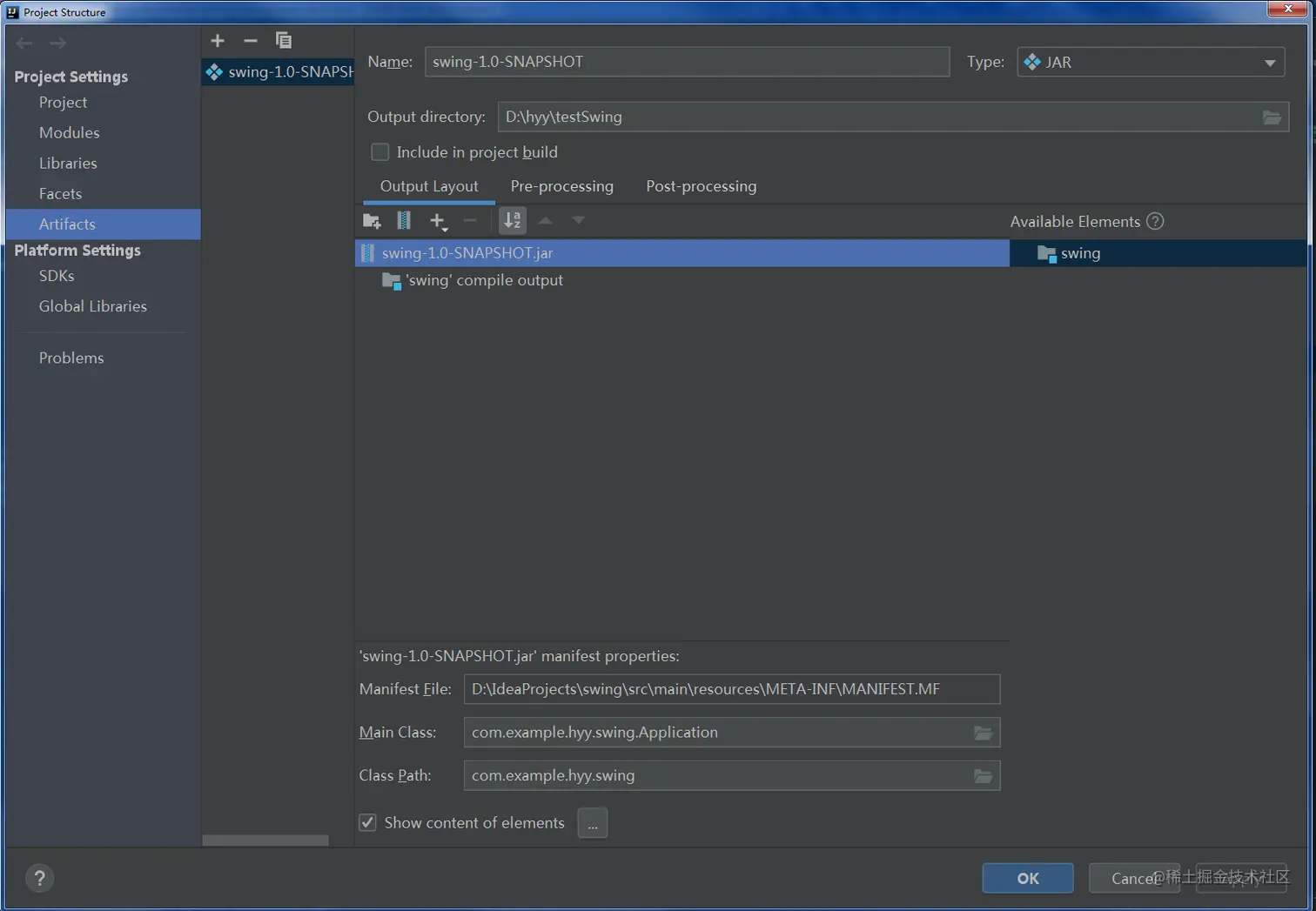
Task: Open the artifact Type dropdown
Action: point(1151,62)
